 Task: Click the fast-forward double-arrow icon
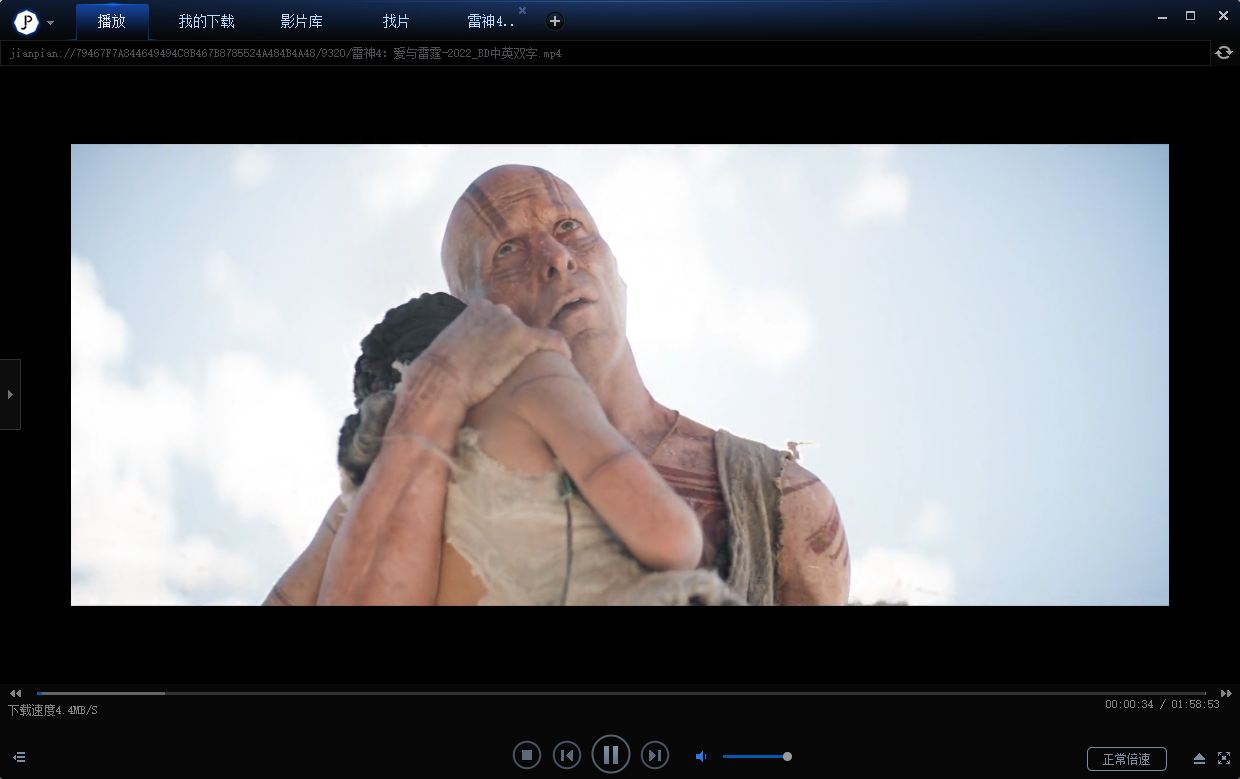coord(1225,693)
